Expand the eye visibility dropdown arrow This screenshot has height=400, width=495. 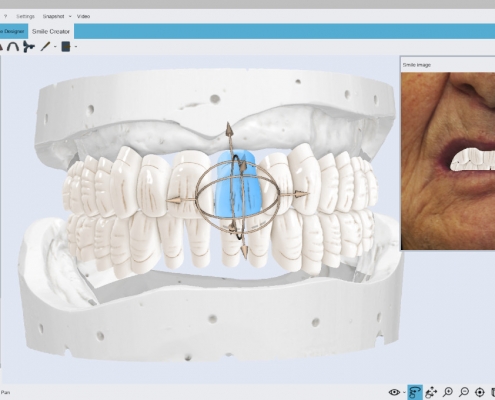(404, 393)
